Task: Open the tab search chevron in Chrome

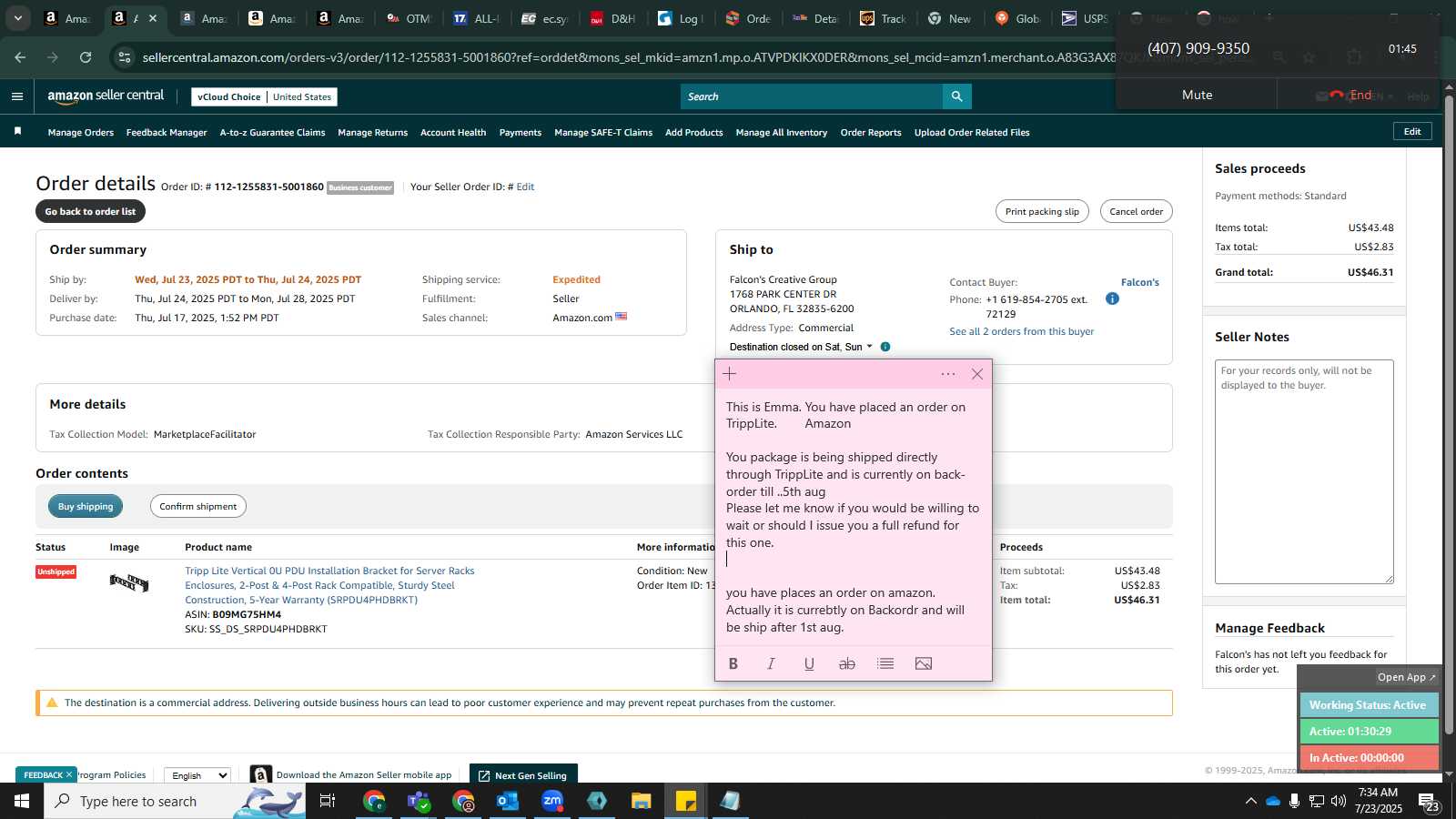Action: click(17, 18)
